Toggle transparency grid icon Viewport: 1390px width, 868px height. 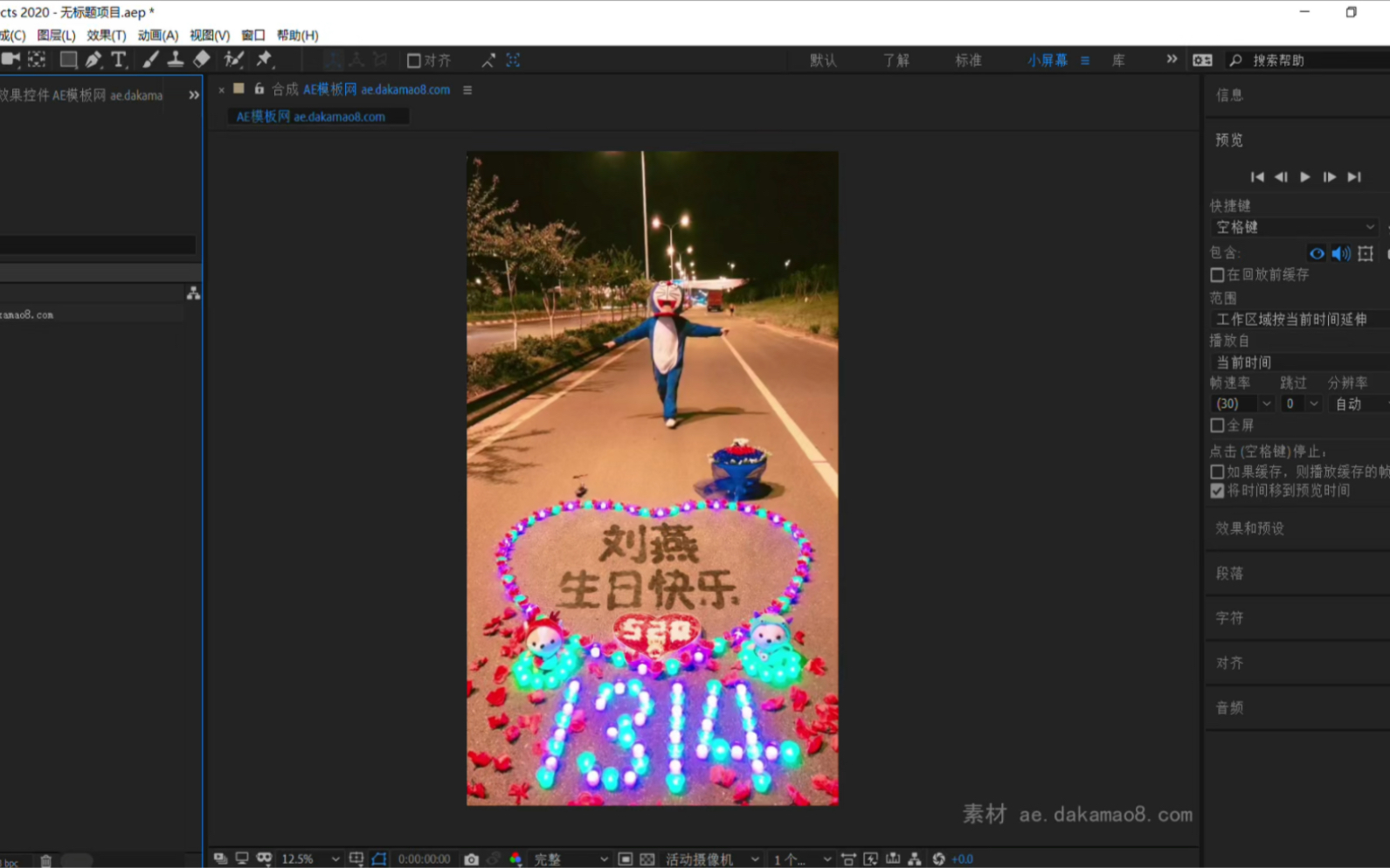click(x=647, y=859)
